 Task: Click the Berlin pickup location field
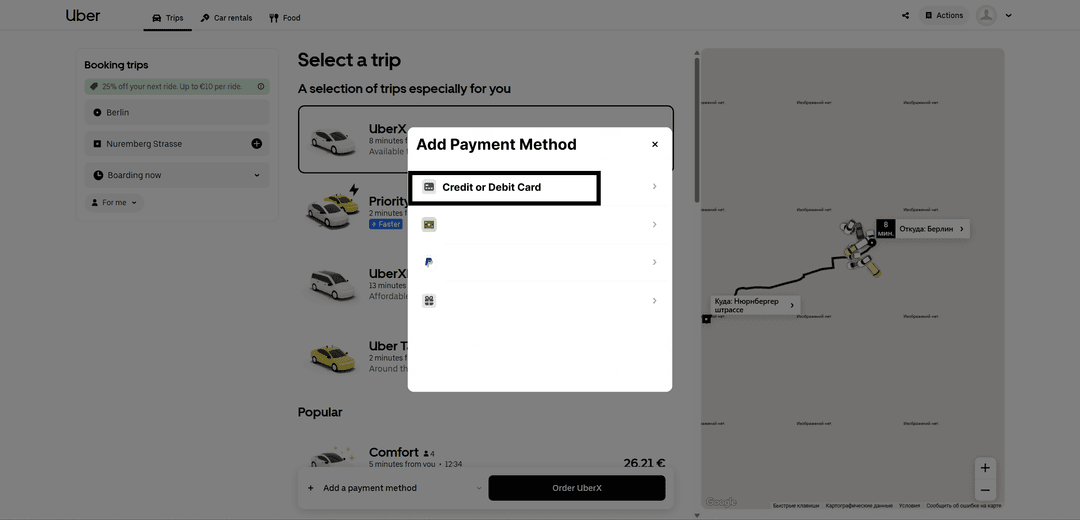pyautogui.click(x=177, y=112)
